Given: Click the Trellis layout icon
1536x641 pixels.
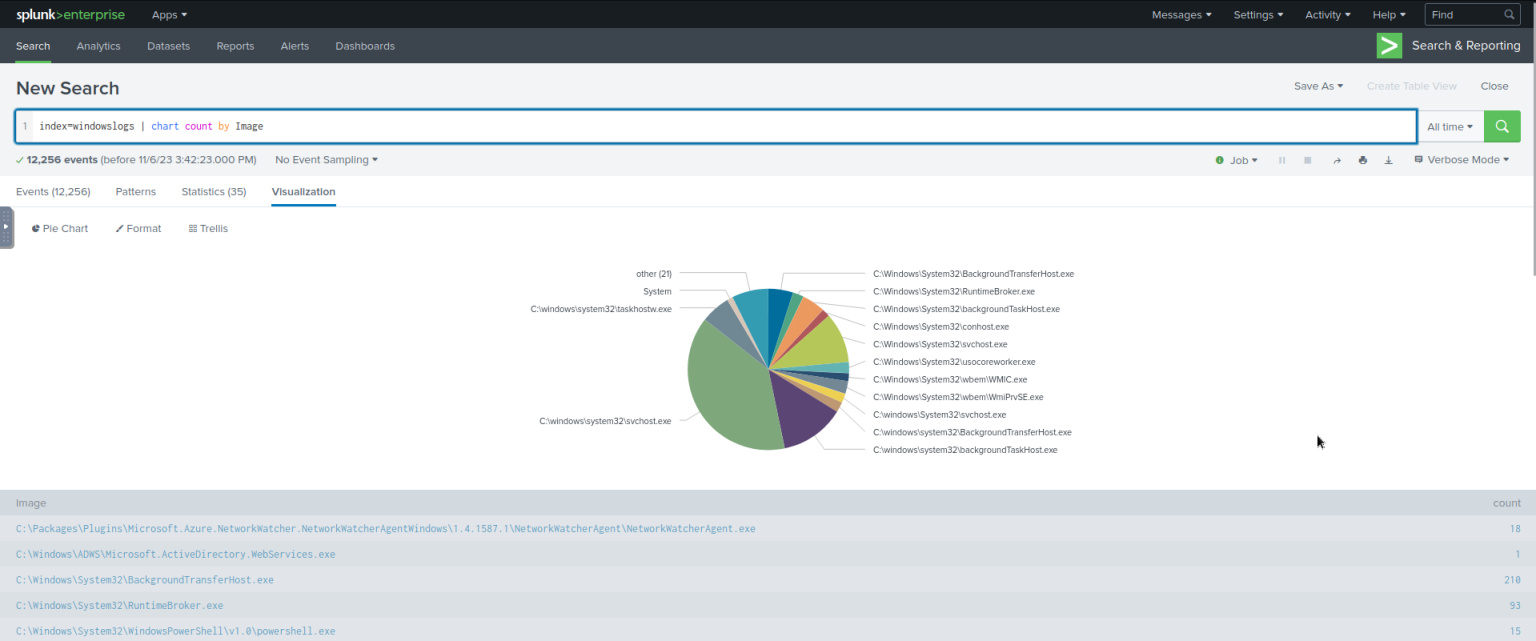Looking at the screenshot, I should tap(207, 228).
